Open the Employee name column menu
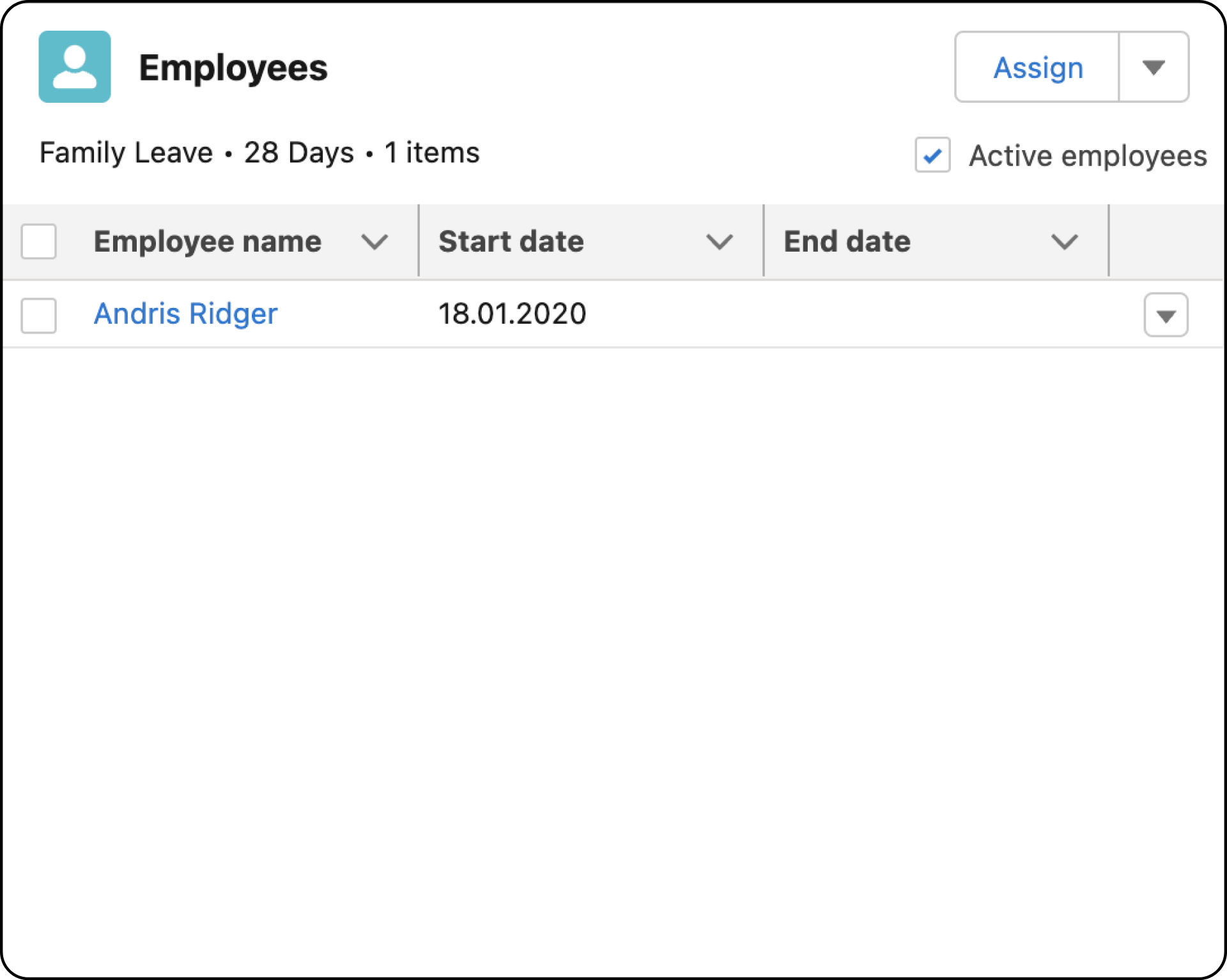The image size is (1227, 980). [x=375, y=241]
